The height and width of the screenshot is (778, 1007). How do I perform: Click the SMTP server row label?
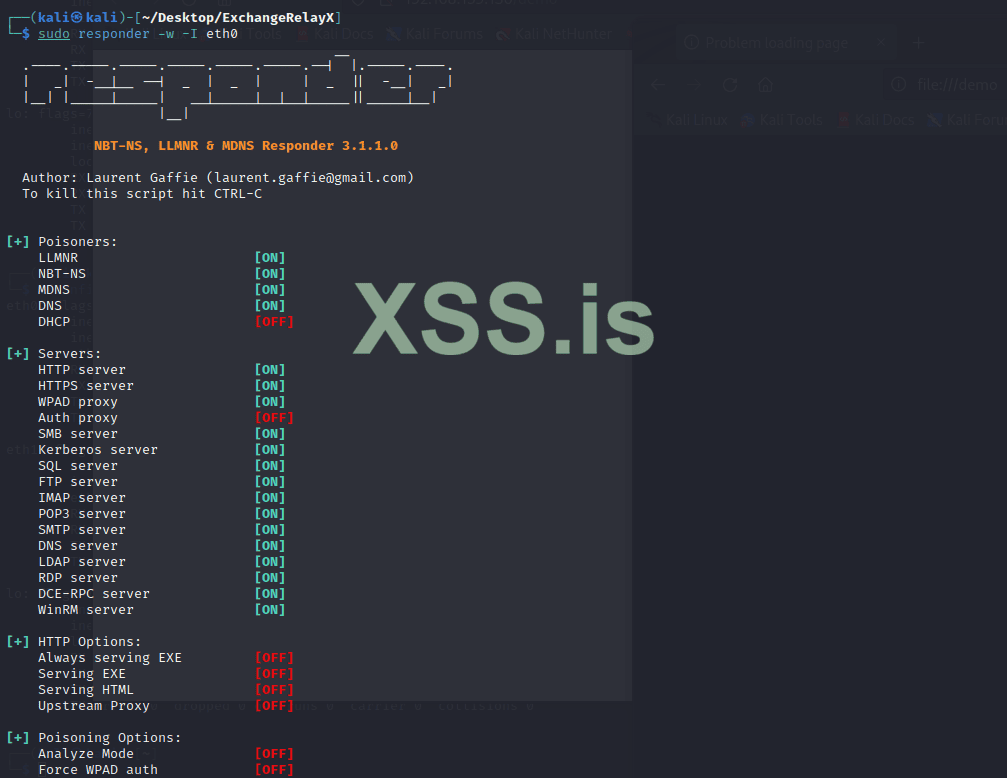click(82, 530)
